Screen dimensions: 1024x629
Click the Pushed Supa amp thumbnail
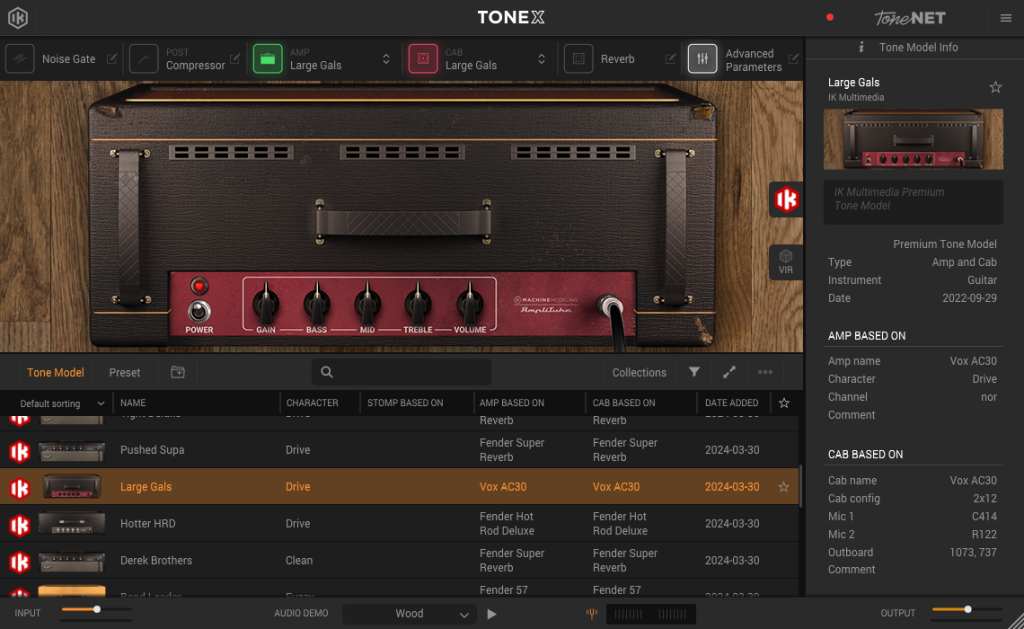pos(72,451)
